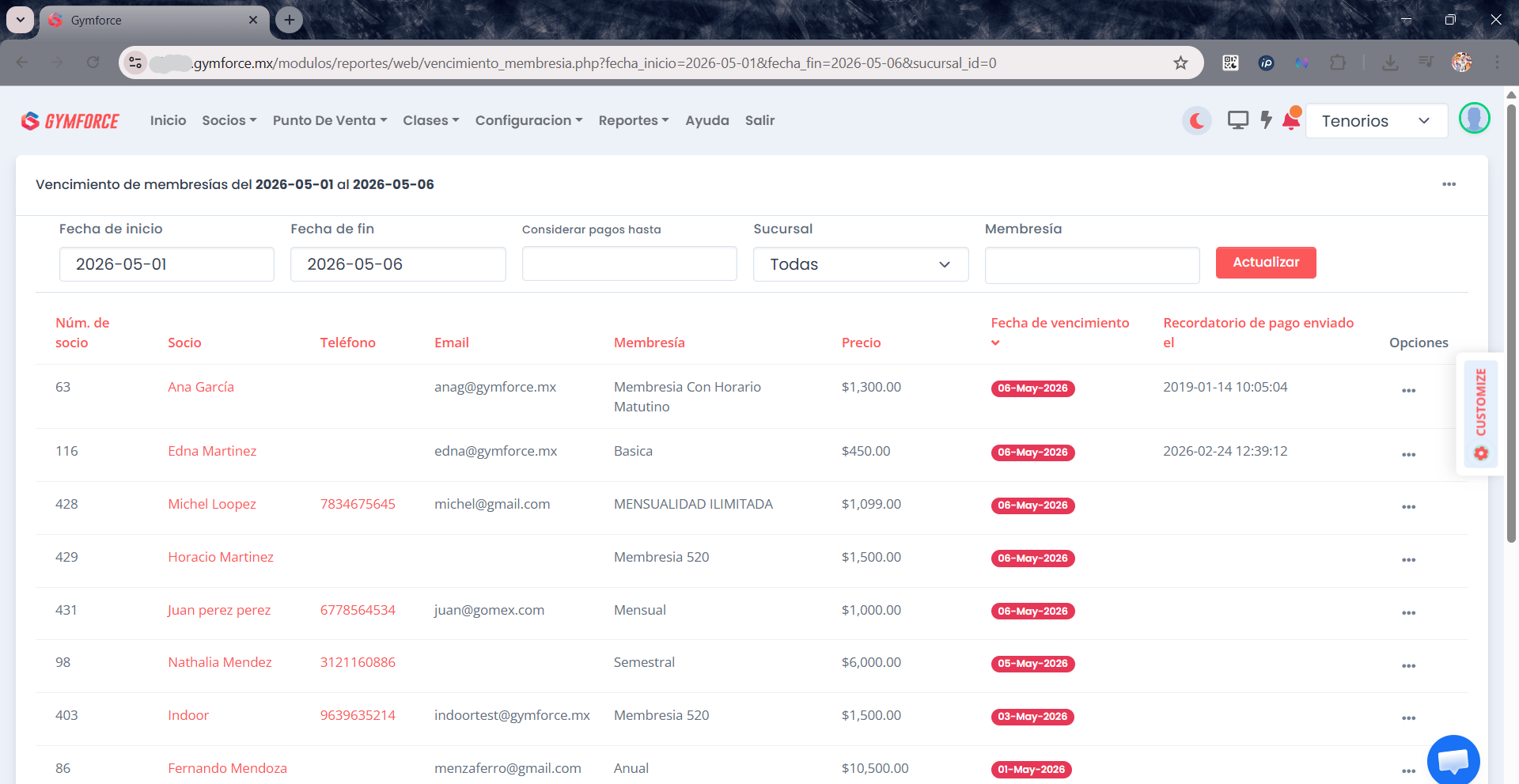Sort by Precio column header
Screen dimensions: 1519x784
click(861, 343)
